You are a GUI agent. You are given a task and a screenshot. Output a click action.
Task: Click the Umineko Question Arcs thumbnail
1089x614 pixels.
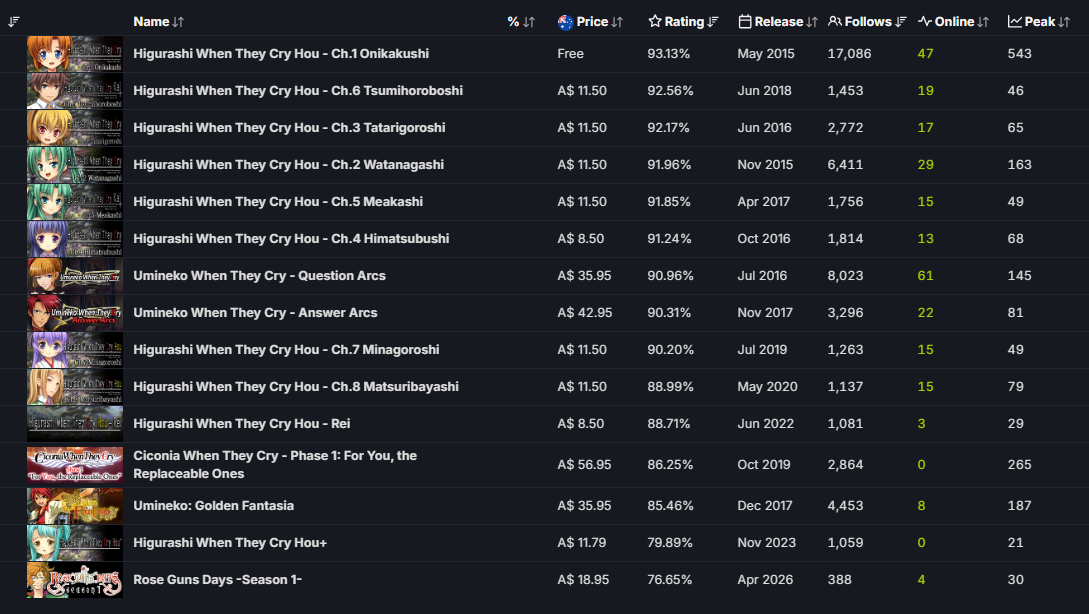[75, 276]
